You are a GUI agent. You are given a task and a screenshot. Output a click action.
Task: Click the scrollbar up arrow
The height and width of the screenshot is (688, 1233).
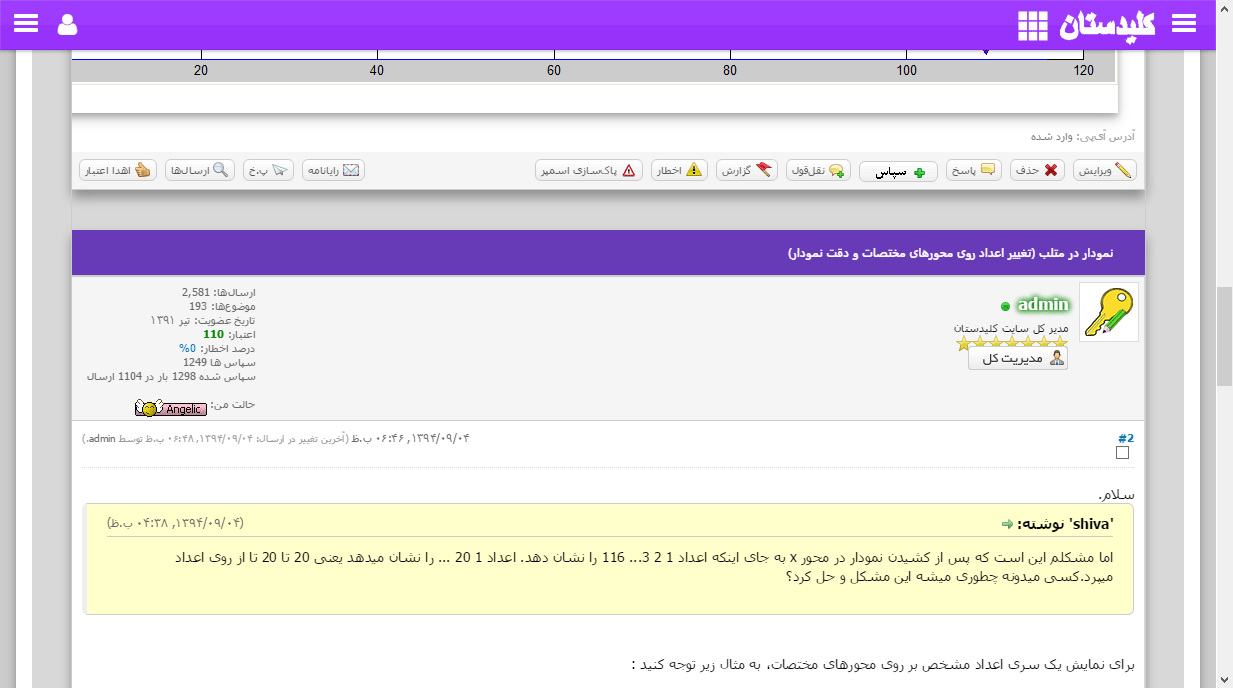(1224, 8)
